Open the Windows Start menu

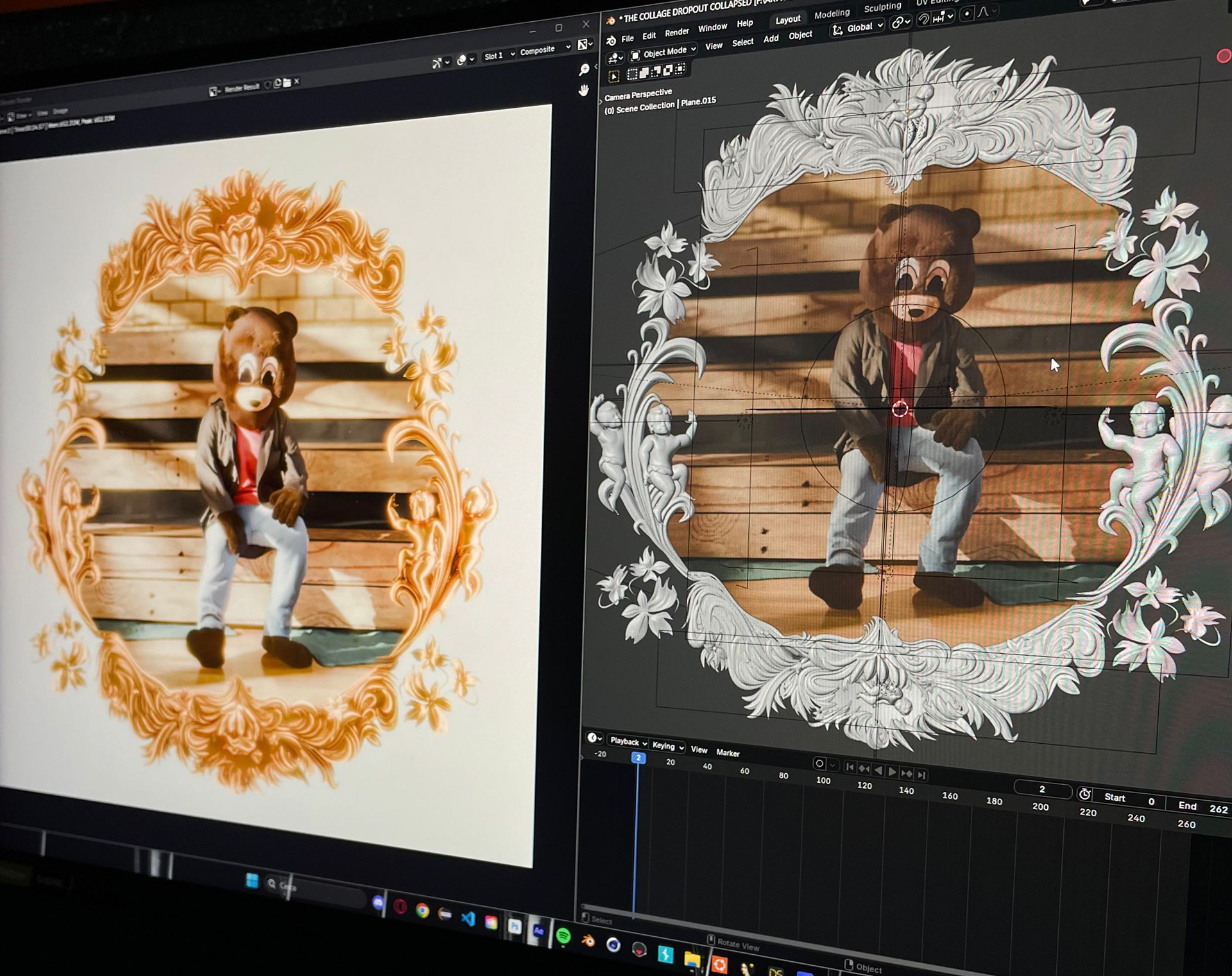[x=252, y=881]
